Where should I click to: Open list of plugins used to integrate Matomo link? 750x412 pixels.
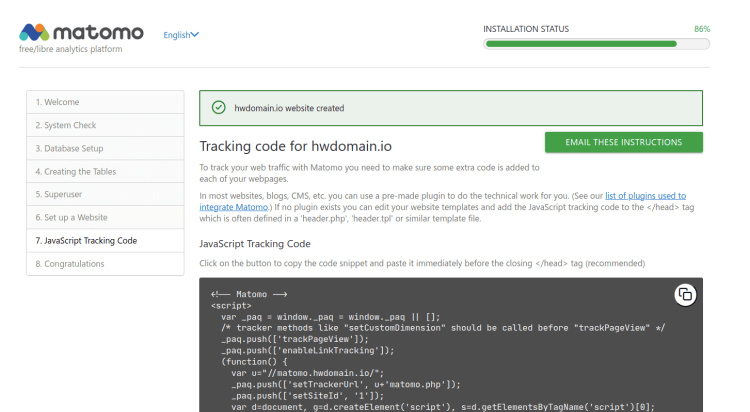(647, 195)
